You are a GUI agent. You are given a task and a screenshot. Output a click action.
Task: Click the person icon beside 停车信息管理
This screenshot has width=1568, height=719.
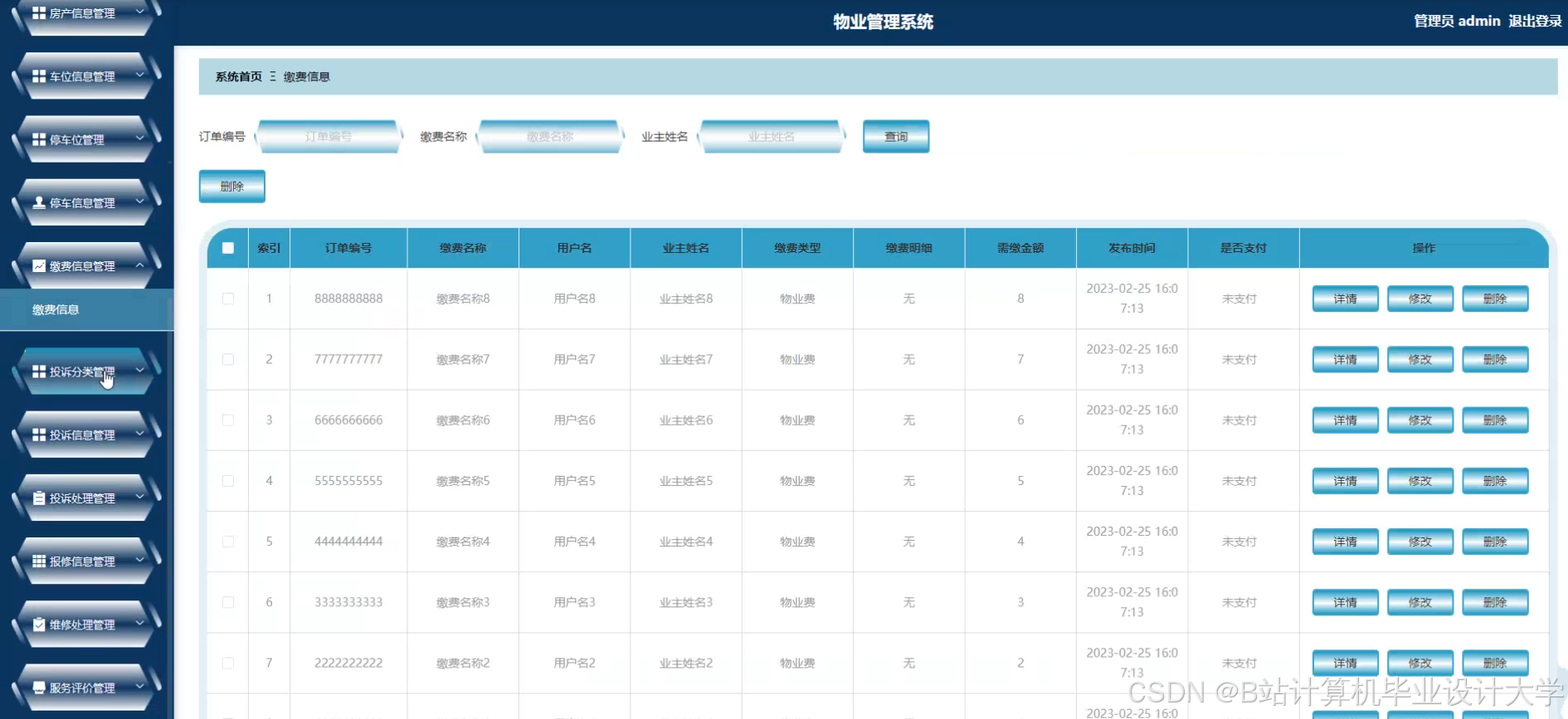pyautogui.click(x=39, y=202)
